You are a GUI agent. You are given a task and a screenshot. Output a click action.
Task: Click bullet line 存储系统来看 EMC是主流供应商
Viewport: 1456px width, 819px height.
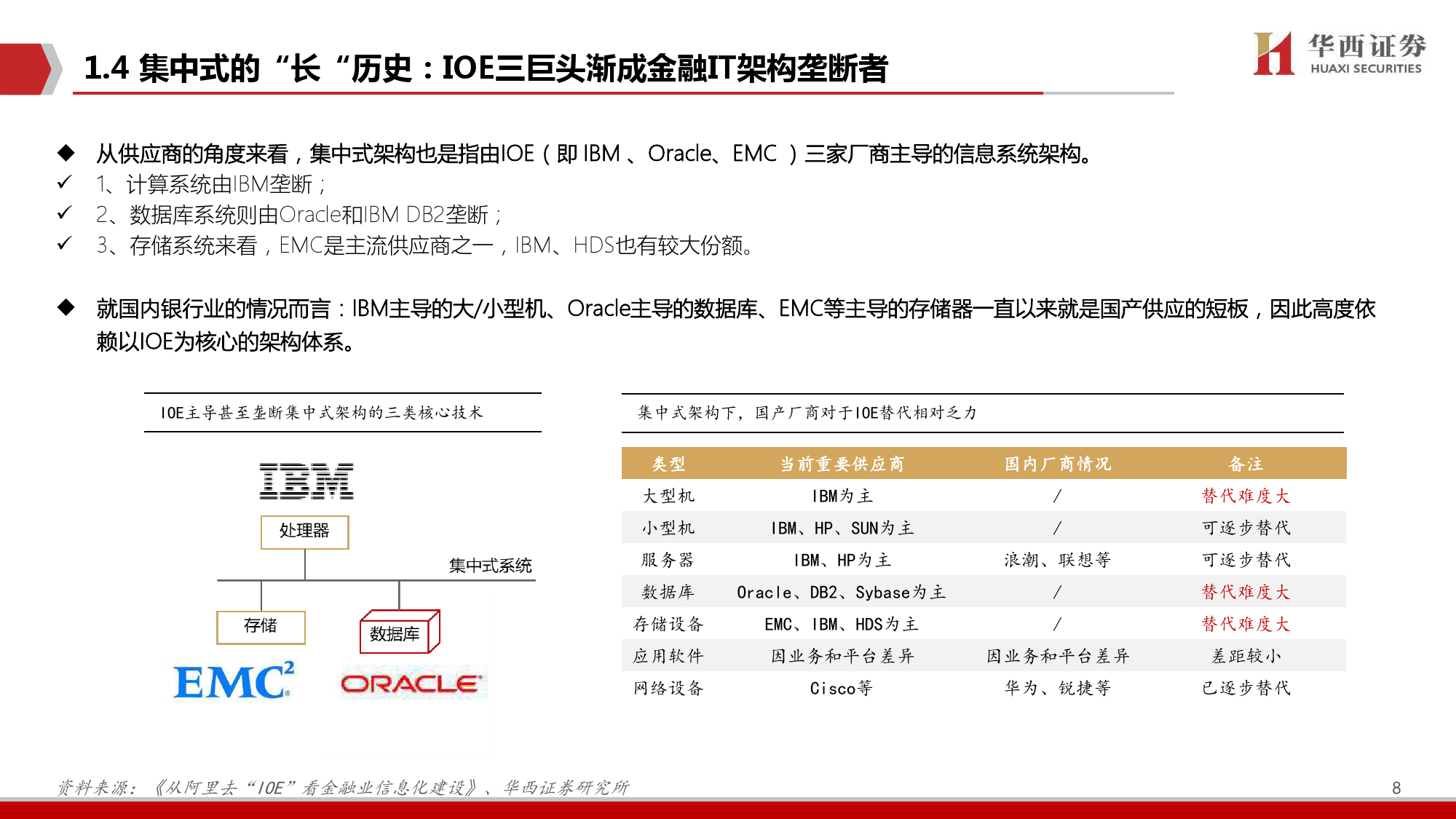(424, 245)
